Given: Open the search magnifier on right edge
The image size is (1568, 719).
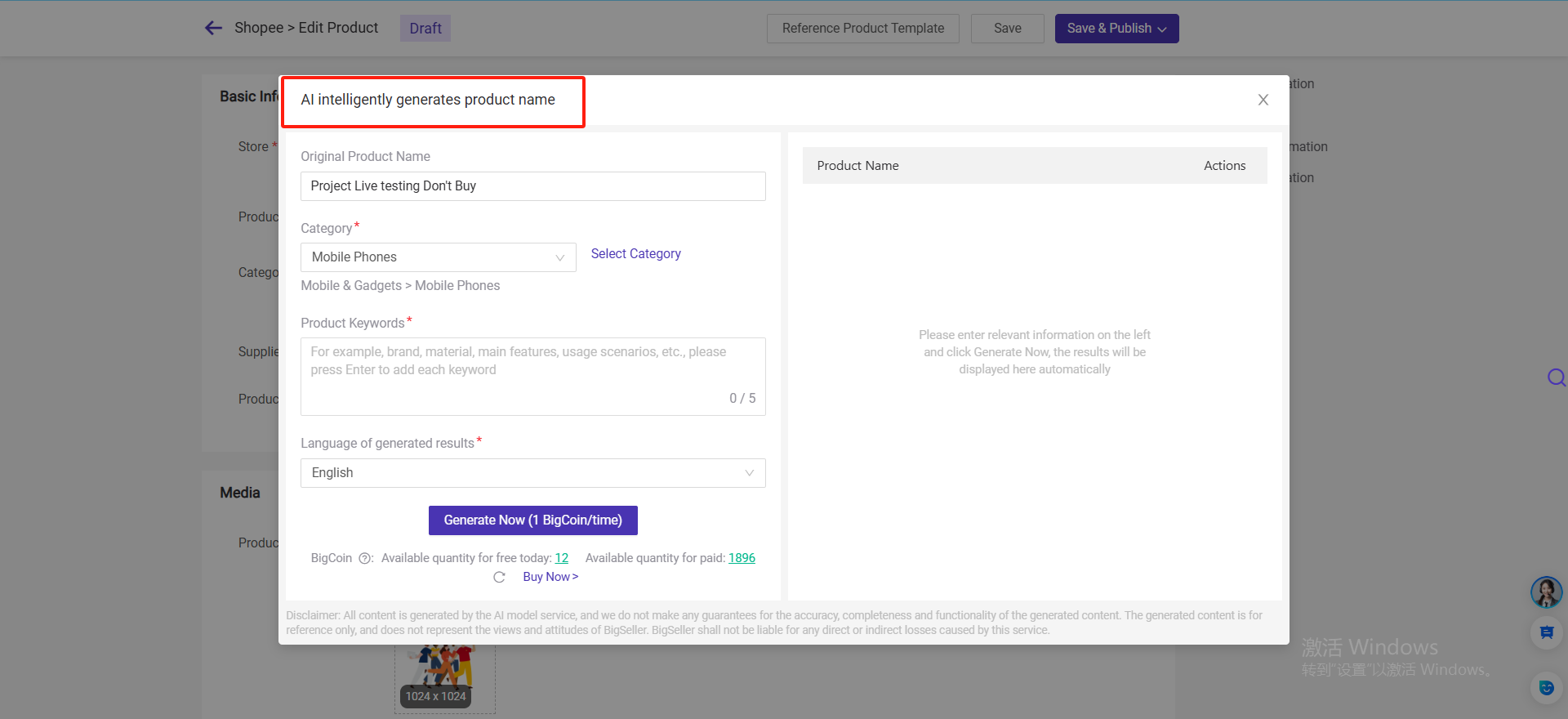Looking at the screenshot, I should click(1556, 377).
